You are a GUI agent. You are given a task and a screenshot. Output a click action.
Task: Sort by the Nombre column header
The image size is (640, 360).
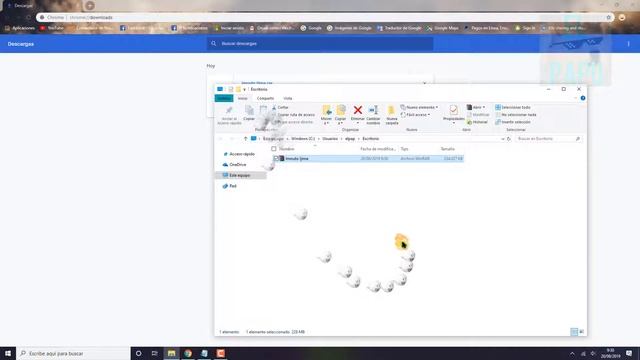(x=287, y=149)
